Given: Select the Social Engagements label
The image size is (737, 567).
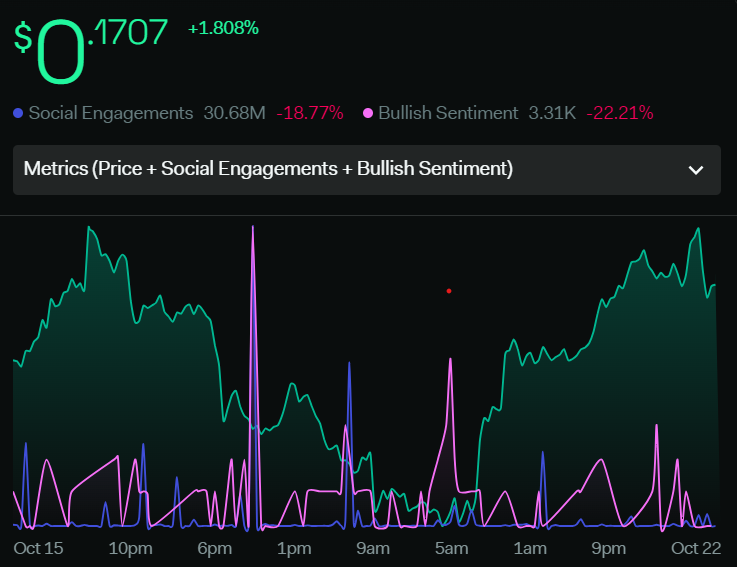Looking at the screenshot, I should tap(111, 113).
